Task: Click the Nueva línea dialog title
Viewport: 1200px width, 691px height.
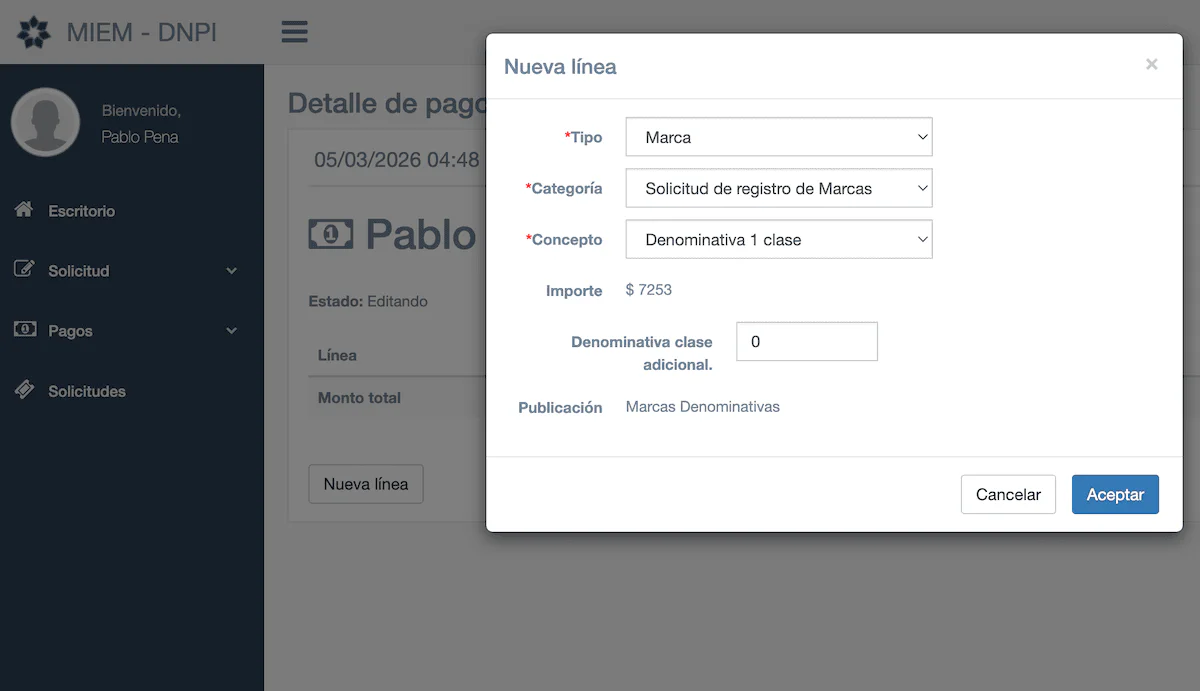Action: (560, 67)
